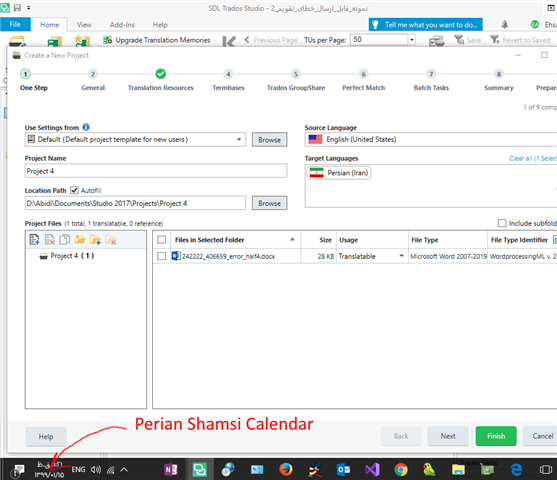The image size is (557, 480).
Task: Open Firefox from the taskbar
Action: [x=285, y=470]
